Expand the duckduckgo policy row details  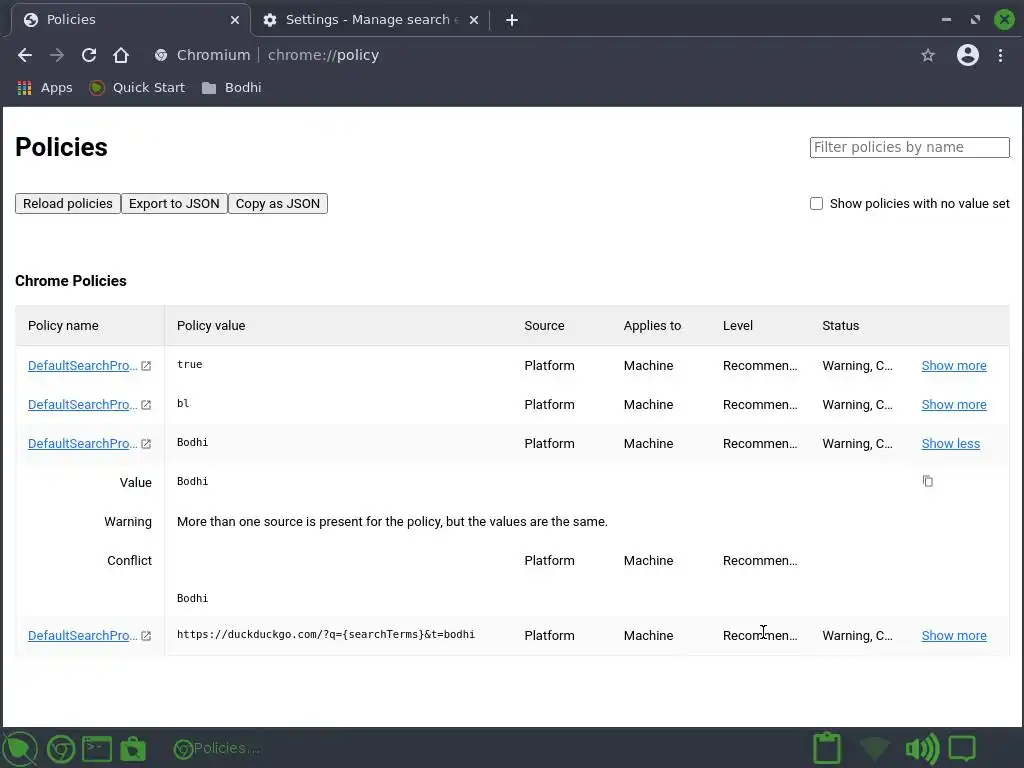click(x=953, y=635)
